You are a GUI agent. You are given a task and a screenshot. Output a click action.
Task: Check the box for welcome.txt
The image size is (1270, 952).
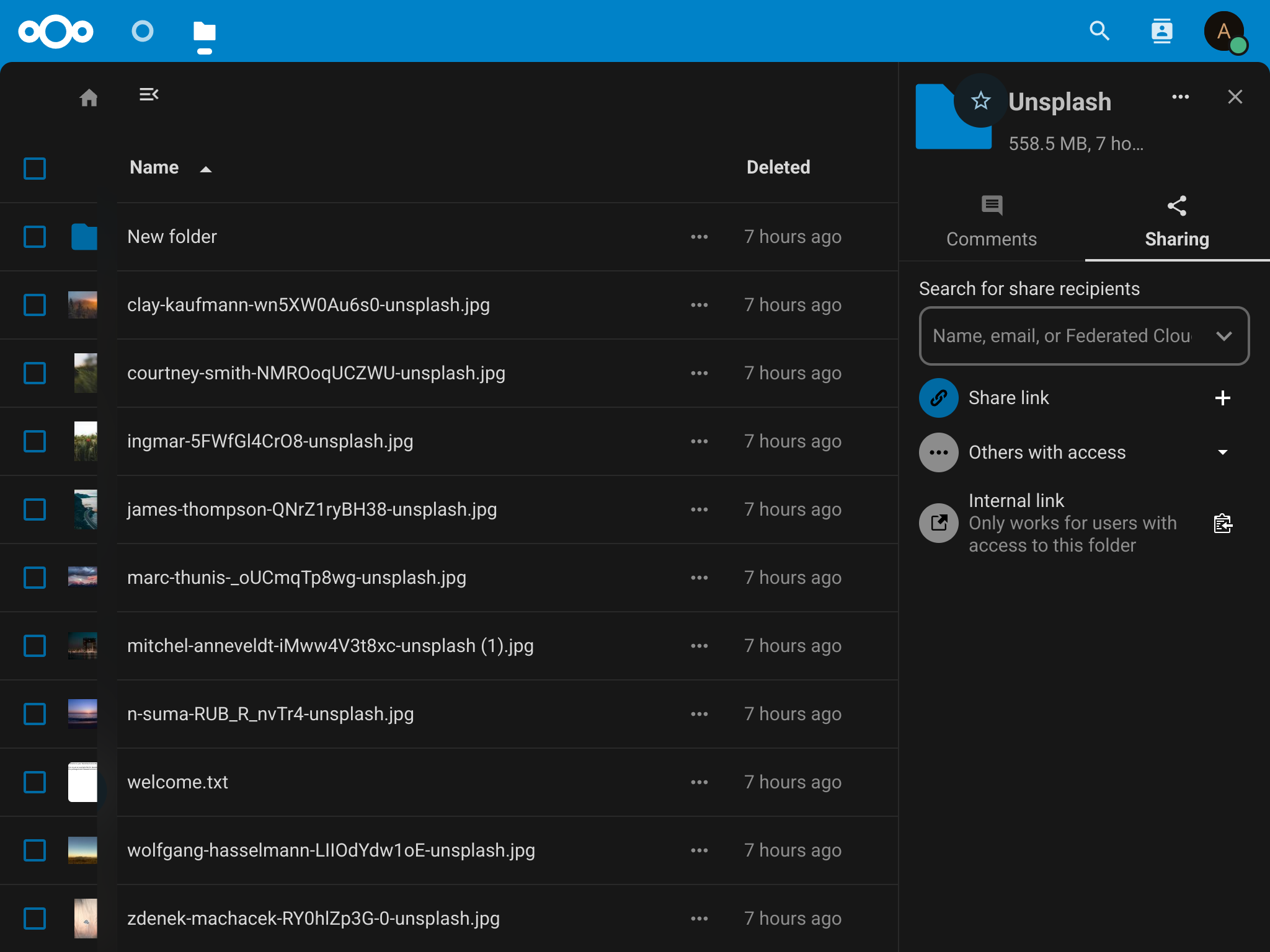coord(35,782)
